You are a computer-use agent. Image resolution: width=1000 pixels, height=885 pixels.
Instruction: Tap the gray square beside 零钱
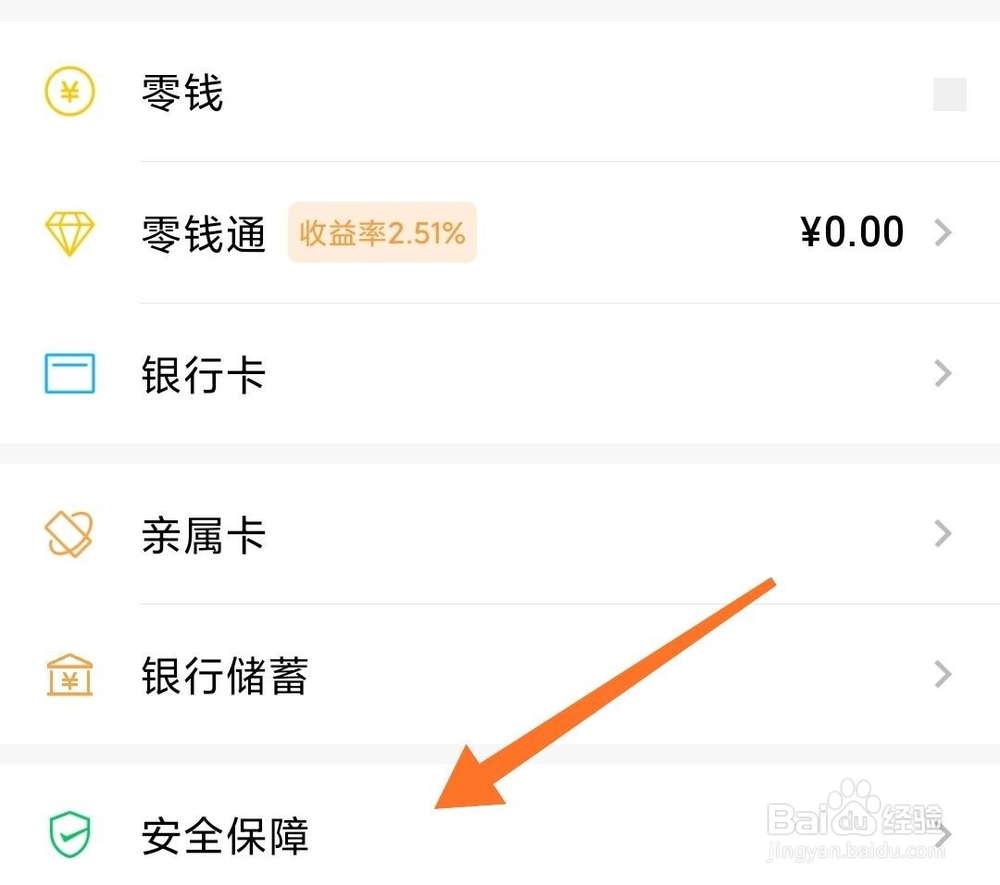coord(949,94)
